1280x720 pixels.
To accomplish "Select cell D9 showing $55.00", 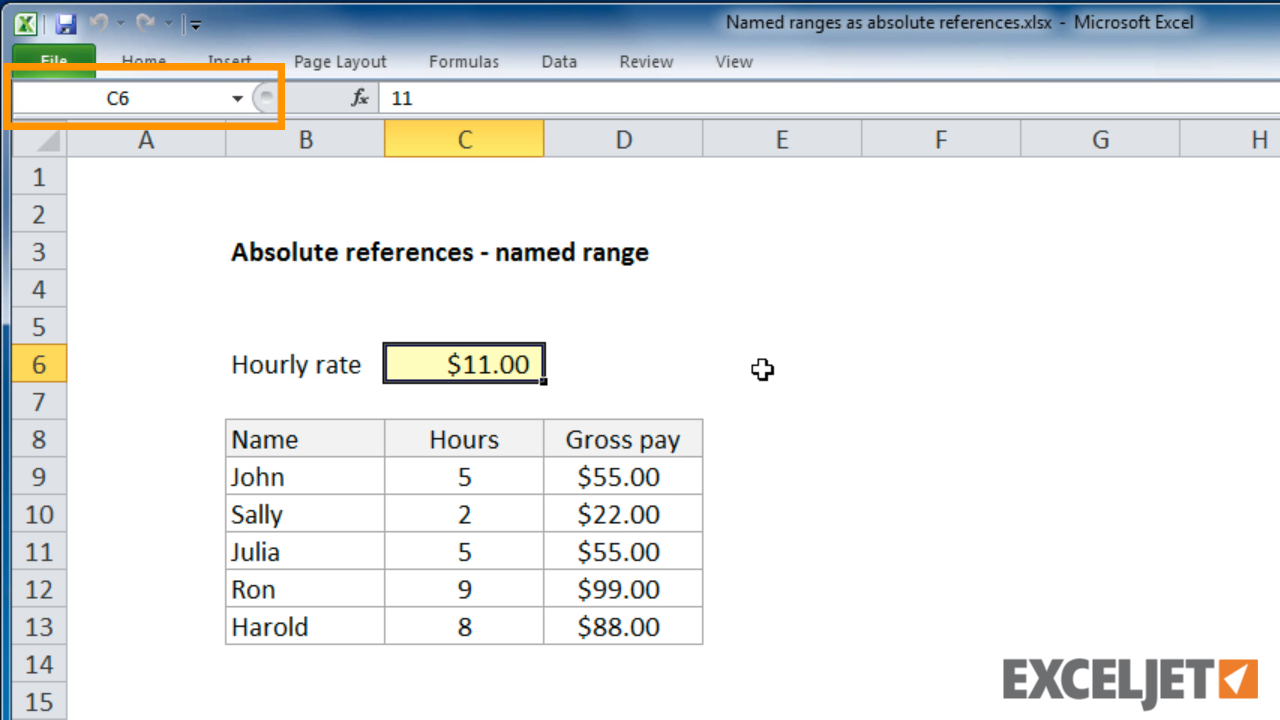I will click(x=623, y=476).
